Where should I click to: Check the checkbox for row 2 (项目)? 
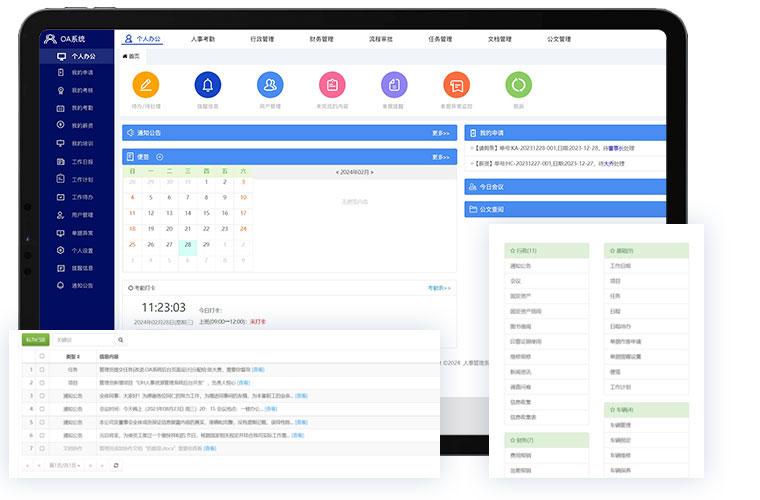[x=42, y=383]
